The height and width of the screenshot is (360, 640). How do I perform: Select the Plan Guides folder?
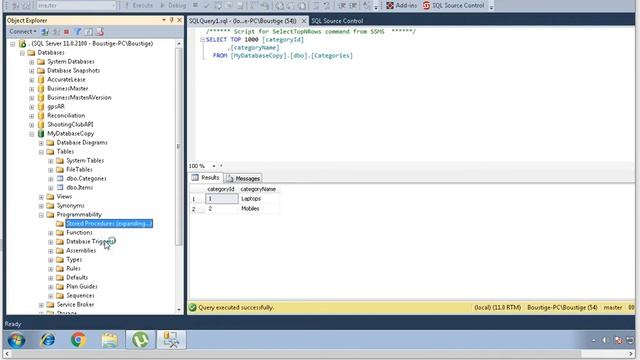pos(82,286)
